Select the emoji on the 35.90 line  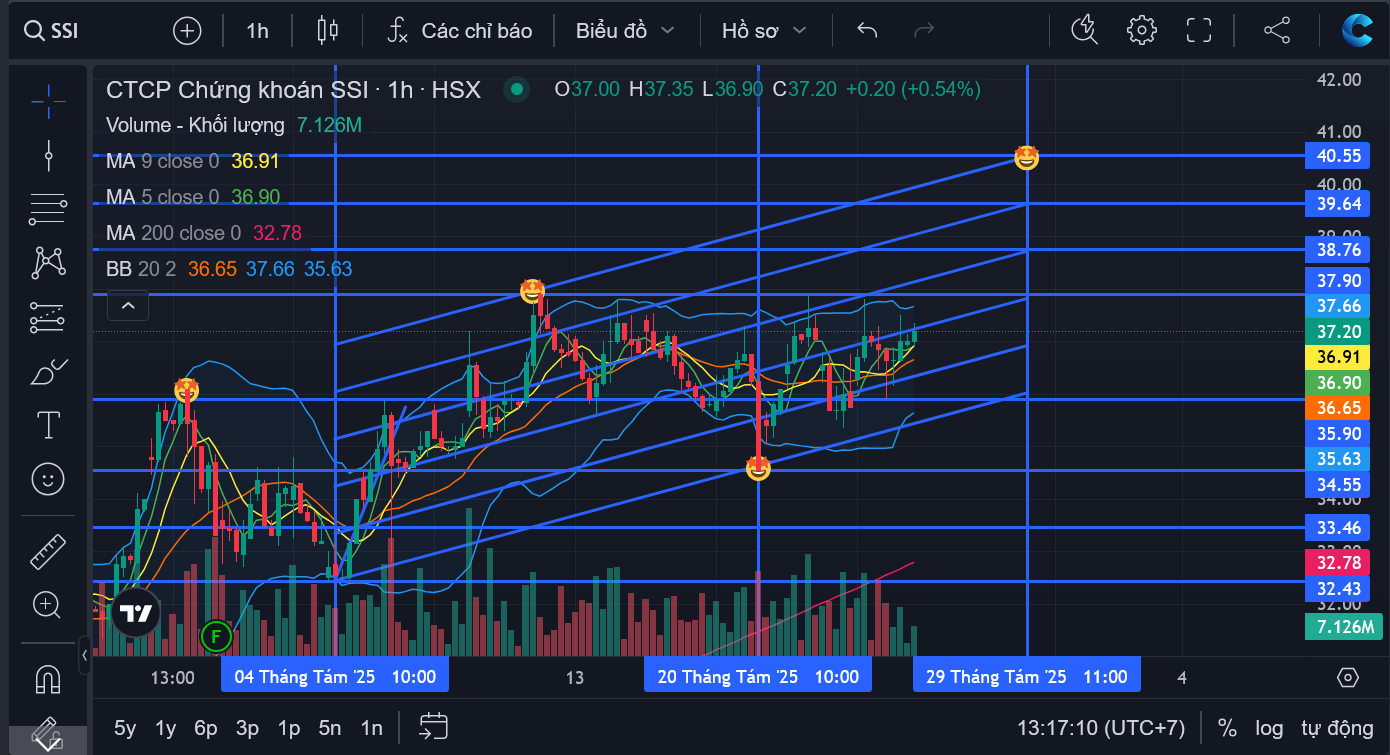[x=187, y=390]
